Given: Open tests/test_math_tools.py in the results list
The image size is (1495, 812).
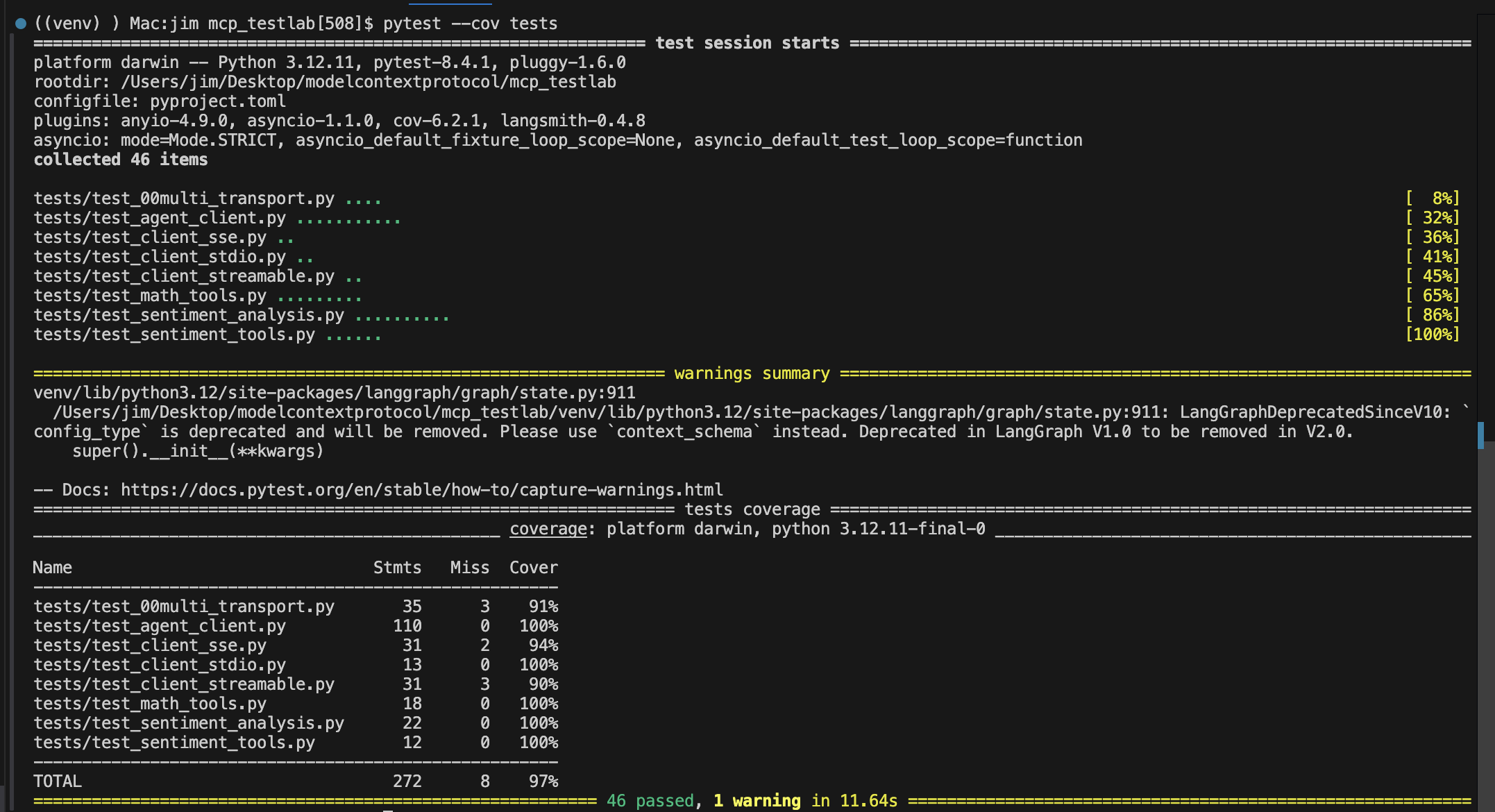Looking at the screenshot, I should pos(150,296).
